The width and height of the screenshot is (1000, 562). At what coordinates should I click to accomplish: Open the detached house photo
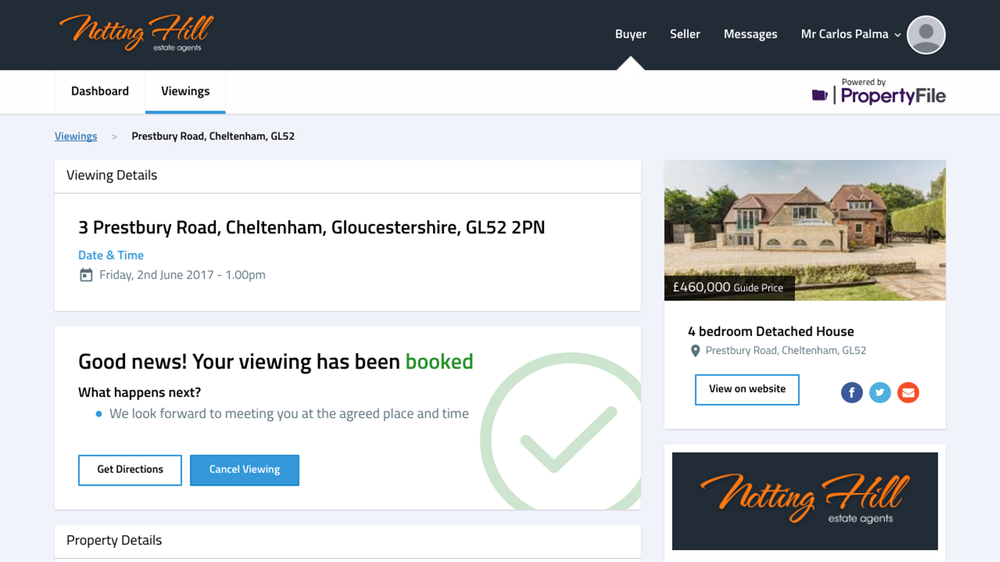pyautogui.click(x=804, y=230)
